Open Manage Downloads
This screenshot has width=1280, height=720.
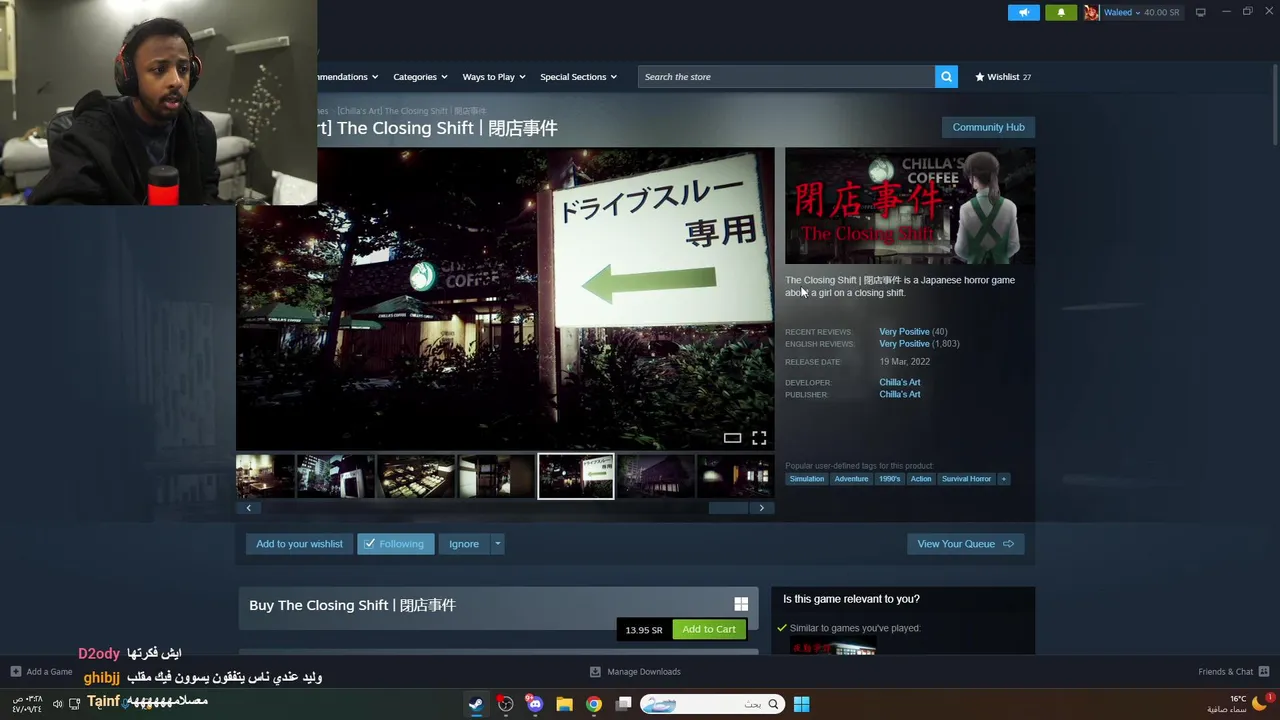pos(635,672)
